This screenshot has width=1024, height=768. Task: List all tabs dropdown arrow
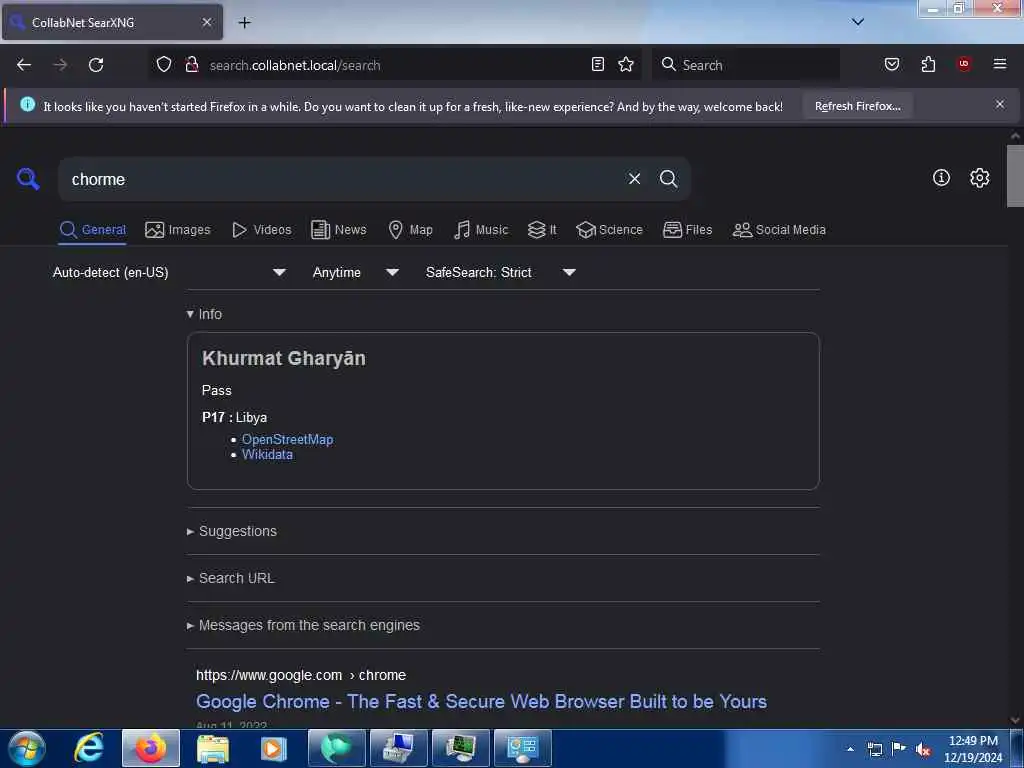pyautogui.click(x=858, y=22)
